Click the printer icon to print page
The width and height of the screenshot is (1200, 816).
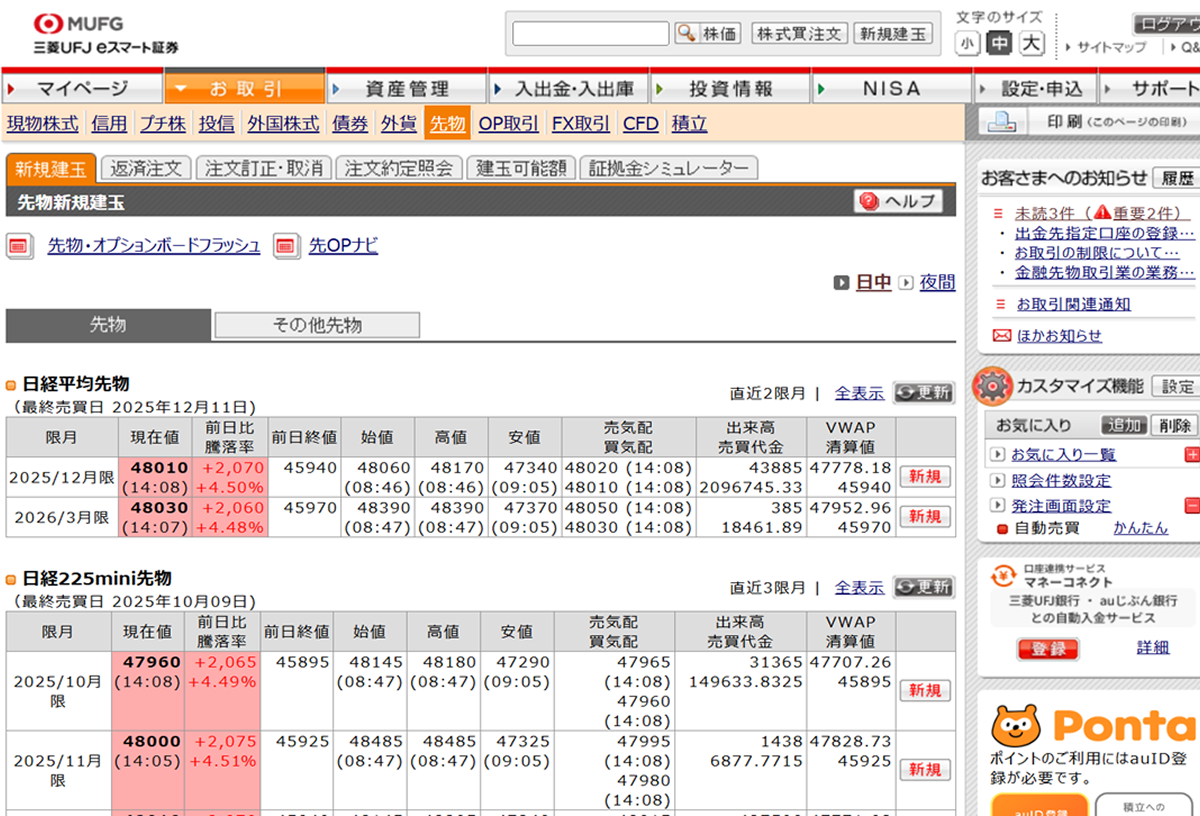(1002, 122)
